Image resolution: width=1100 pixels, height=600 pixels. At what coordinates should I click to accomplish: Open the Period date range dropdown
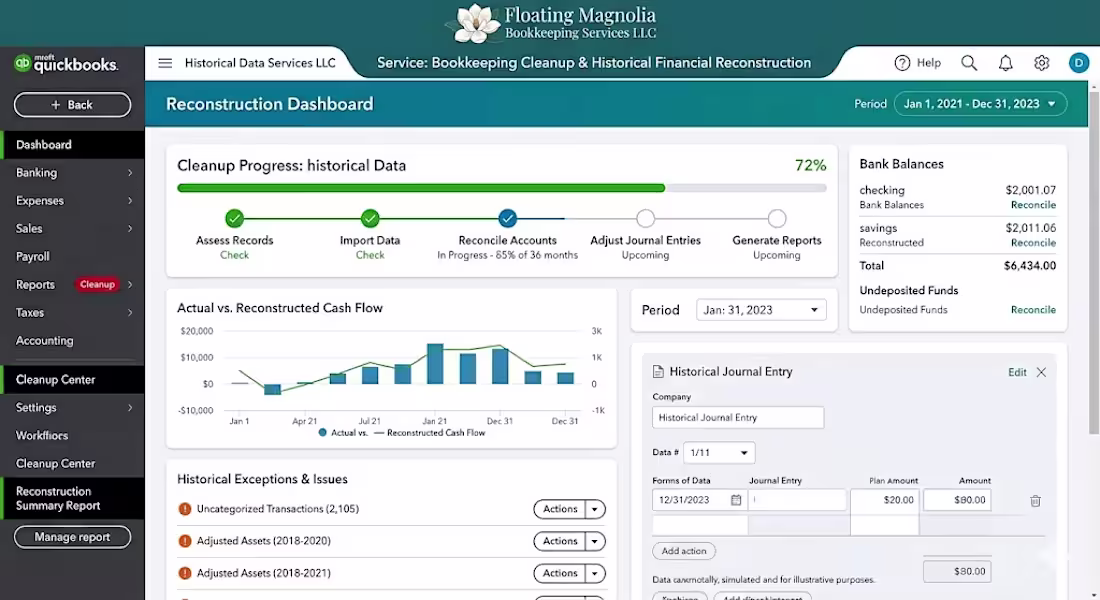pyautogui.click(x=980, y=104)
